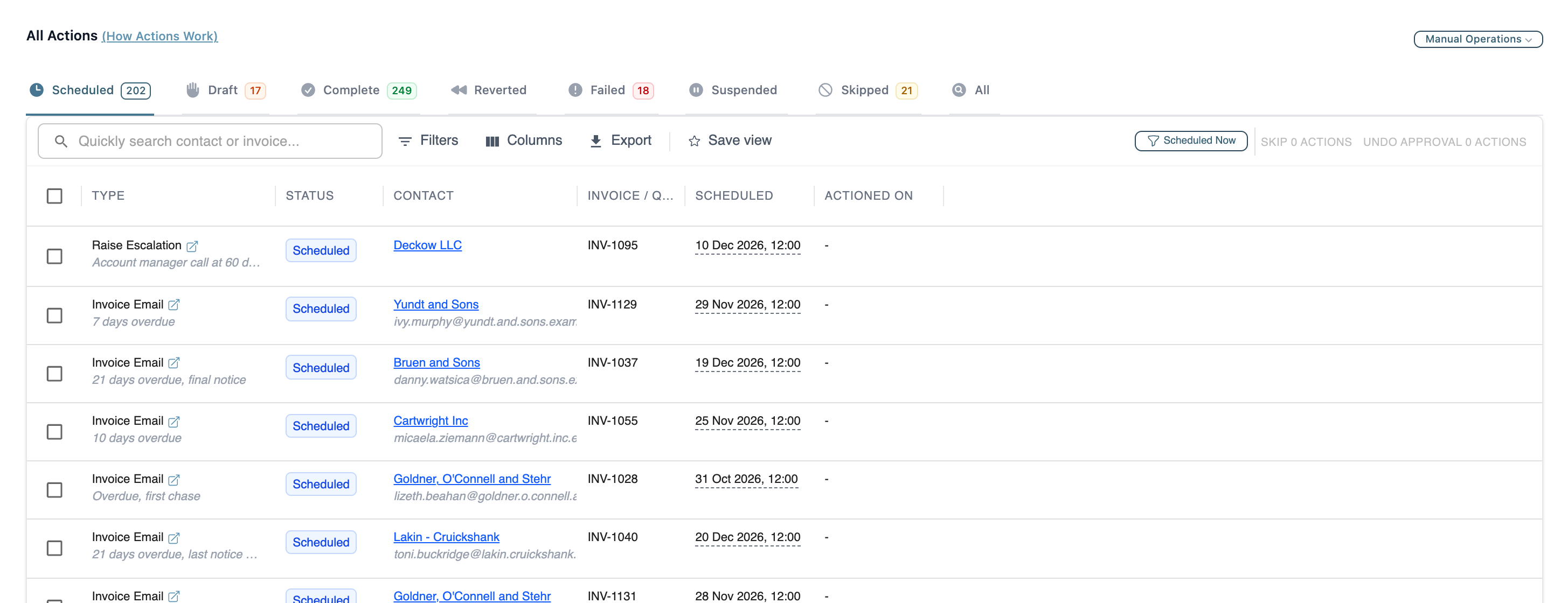The image size is (1568, 603).
Task: Click the Skipped prohibition icon
Action: (825, 90)
